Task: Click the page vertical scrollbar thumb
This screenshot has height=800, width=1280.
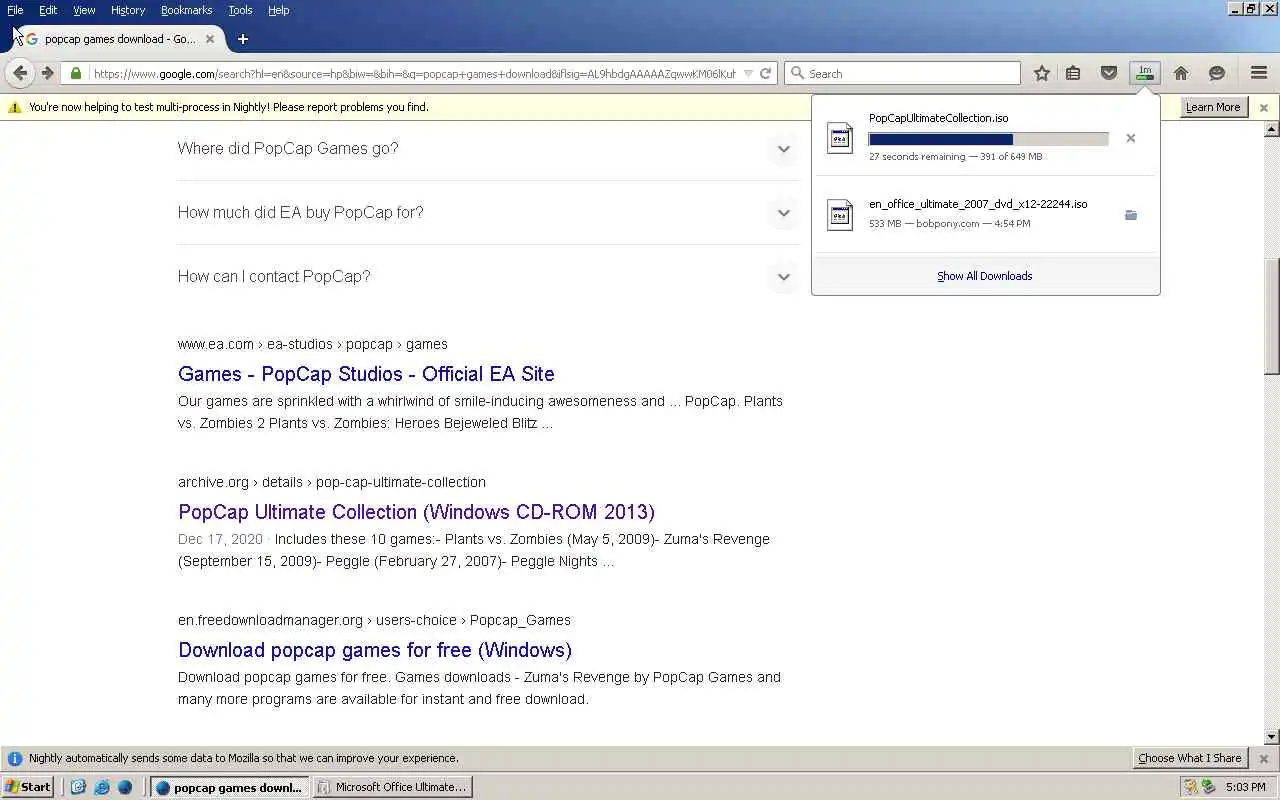Action: (1272, 317)
